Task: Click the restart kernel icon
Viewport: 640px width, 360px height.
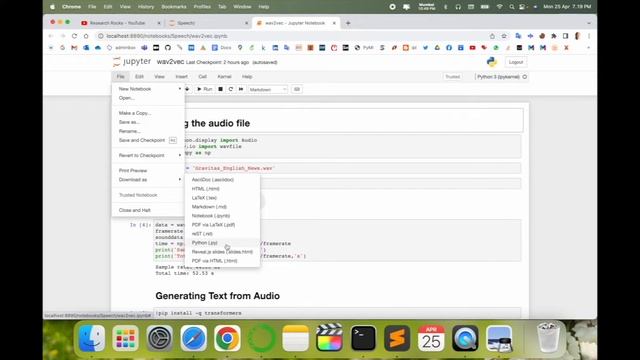Action: (231, 89)
